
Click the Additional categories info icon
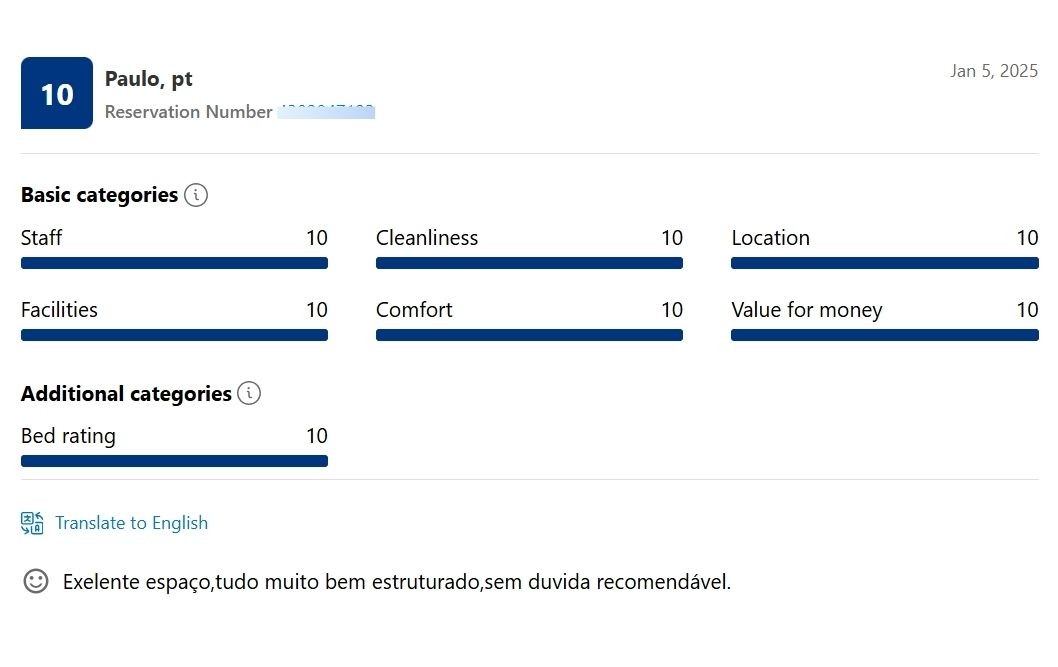click(x=249, y=393)
